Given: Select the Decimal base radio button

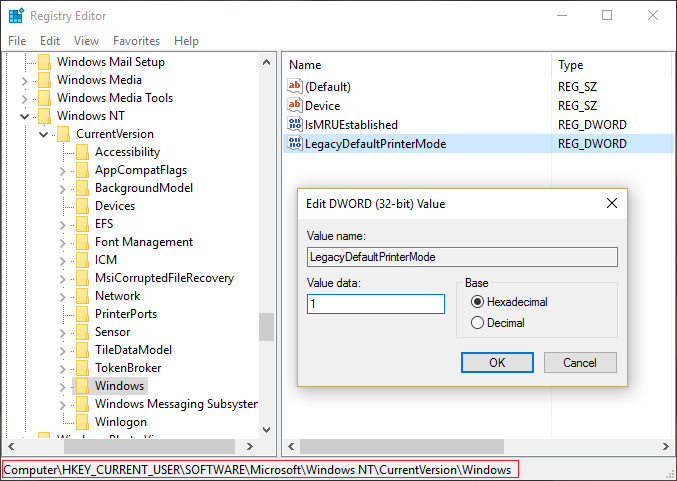Looking at the screenshot, I should point(477,323).
